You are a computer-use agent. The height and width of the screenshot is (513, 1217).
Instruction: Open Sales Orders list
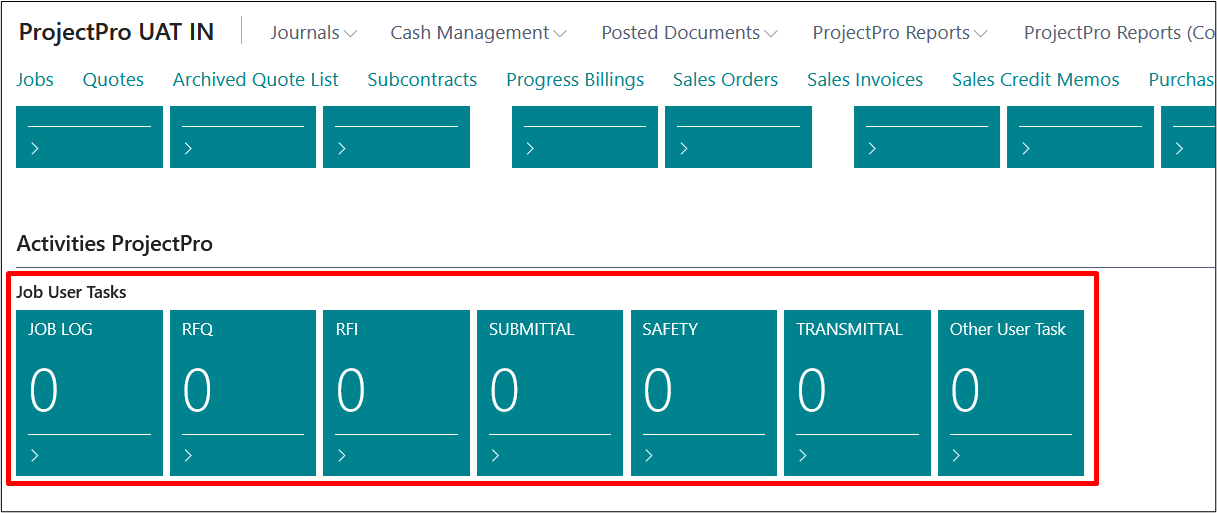[x=725, y=80]
